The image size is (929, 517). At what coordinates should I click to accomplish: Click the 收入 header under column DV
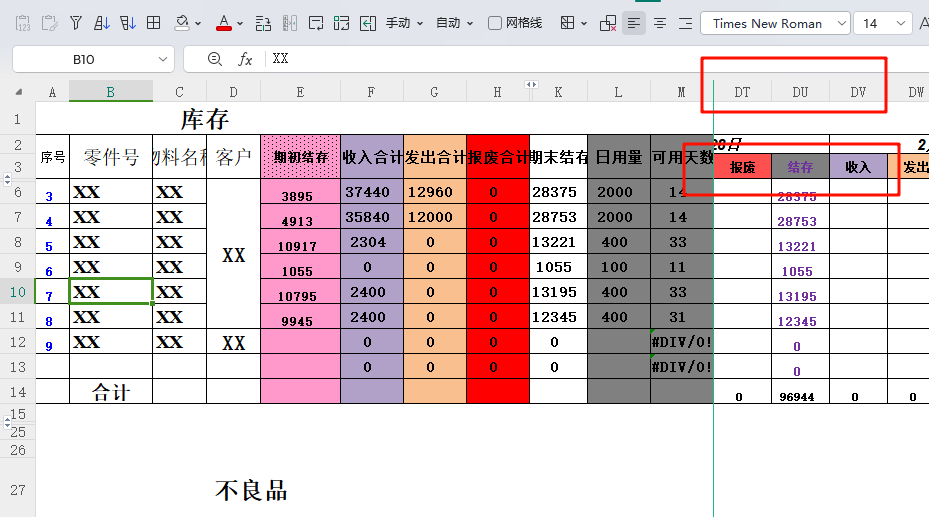[x=858, y=167]
